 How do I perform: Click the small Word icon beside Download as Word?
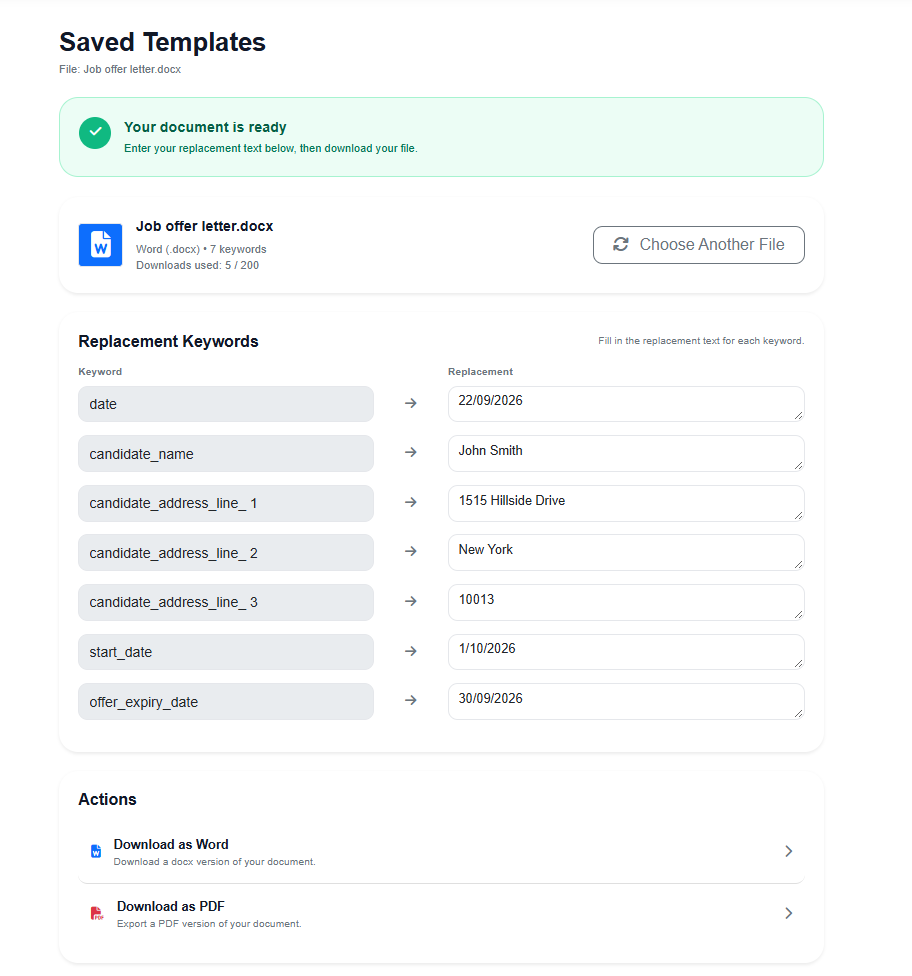point(96,851)
